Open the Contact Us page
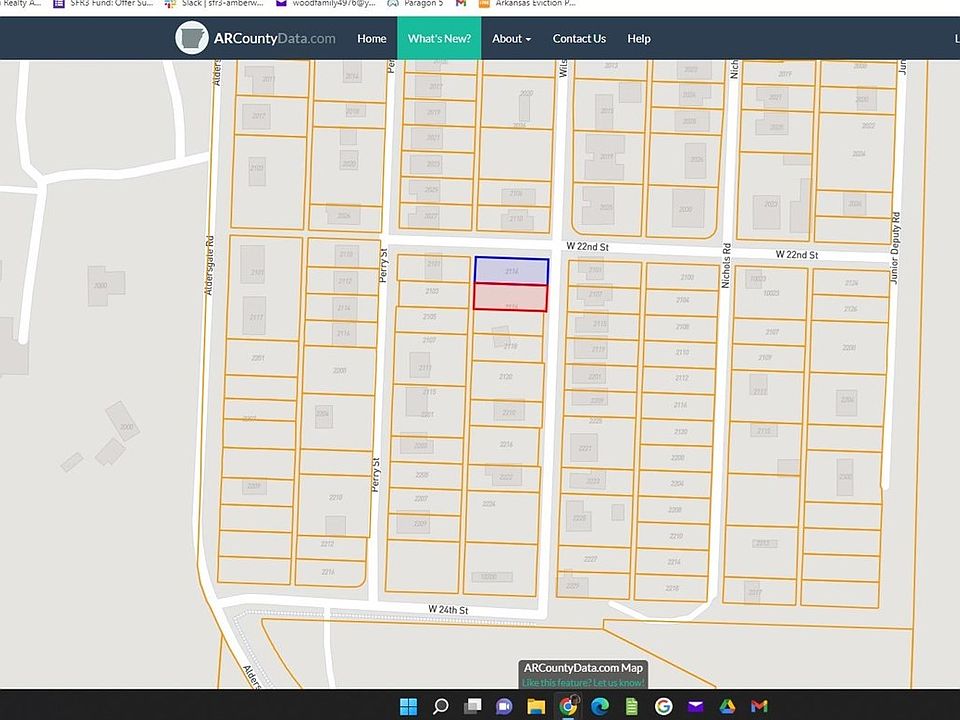Screen dimensions: 960x720 click(579, 38)
